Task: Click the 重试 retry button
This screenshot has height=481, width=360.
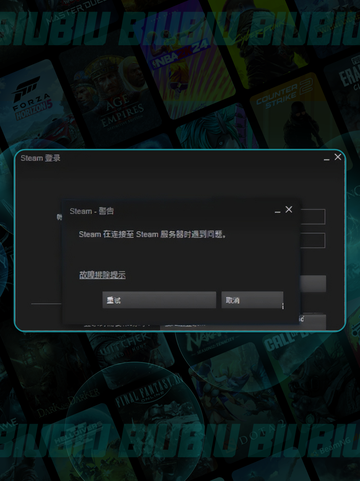Action: pyautogui.click(x=159, y=300)
